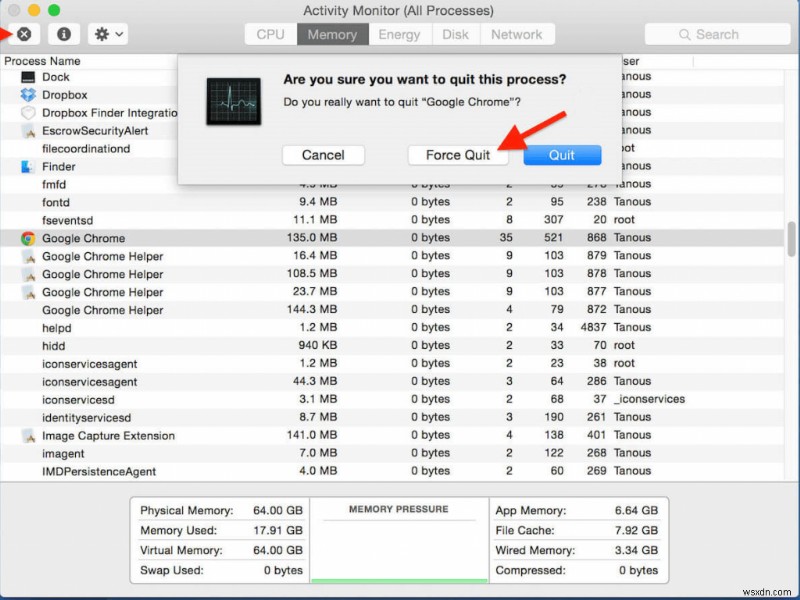Click the Memory Pressure graph
This screenshot has width=800, height=600.
click(399, 545)
